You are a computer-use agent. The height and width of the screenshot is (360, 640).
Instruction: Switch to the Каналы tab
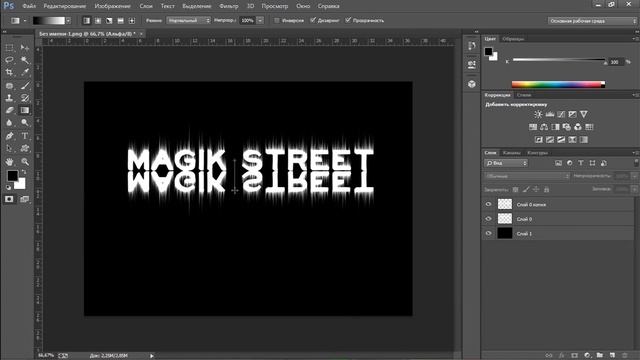tap(511, 153)
